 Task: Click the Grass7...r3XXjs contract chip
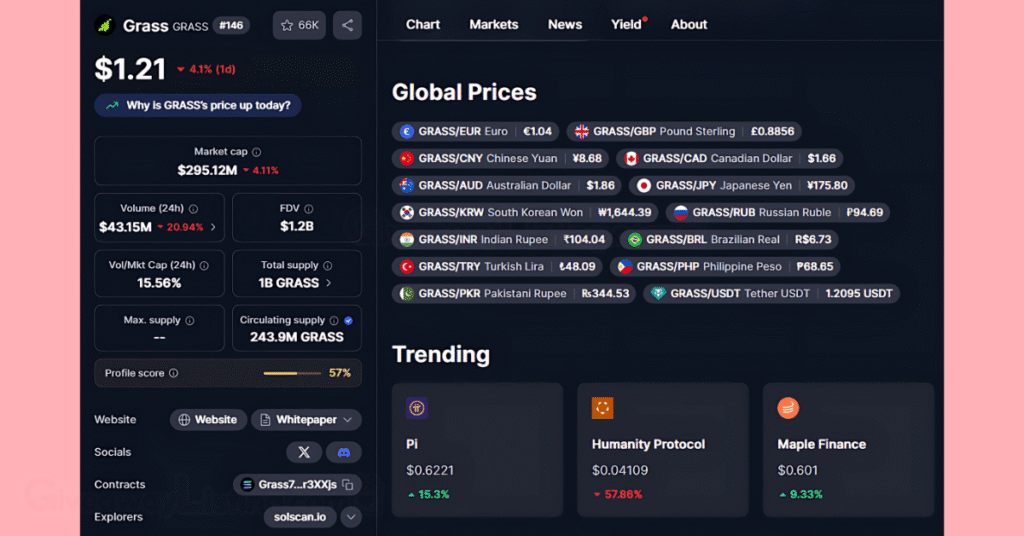tap(297, 484)
